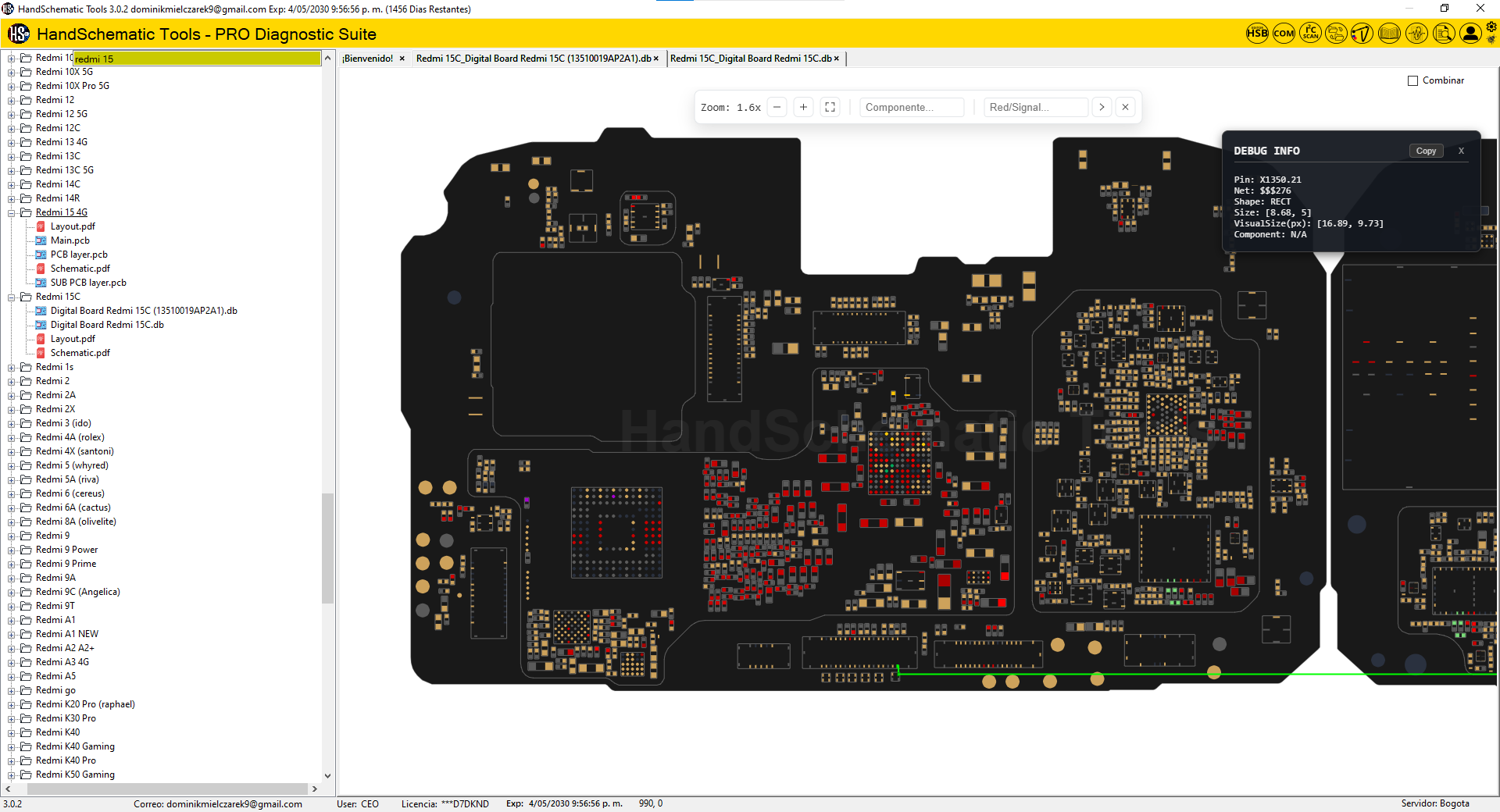Screen dimensions: 1500x812
Task: Open the user profile icon
Action: tap(1470, 34)
